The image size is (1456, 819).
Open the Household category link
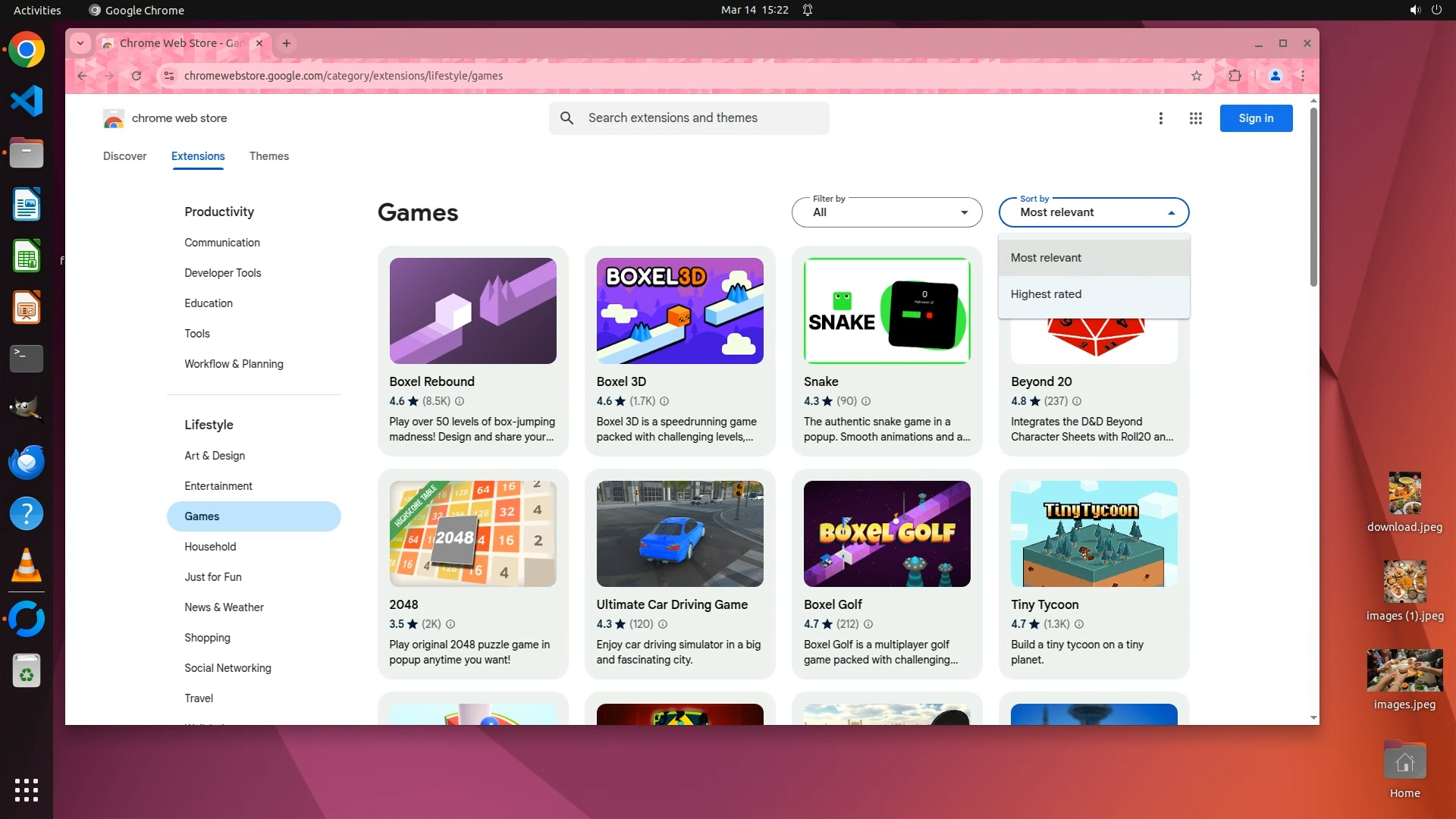click(210, 547)
